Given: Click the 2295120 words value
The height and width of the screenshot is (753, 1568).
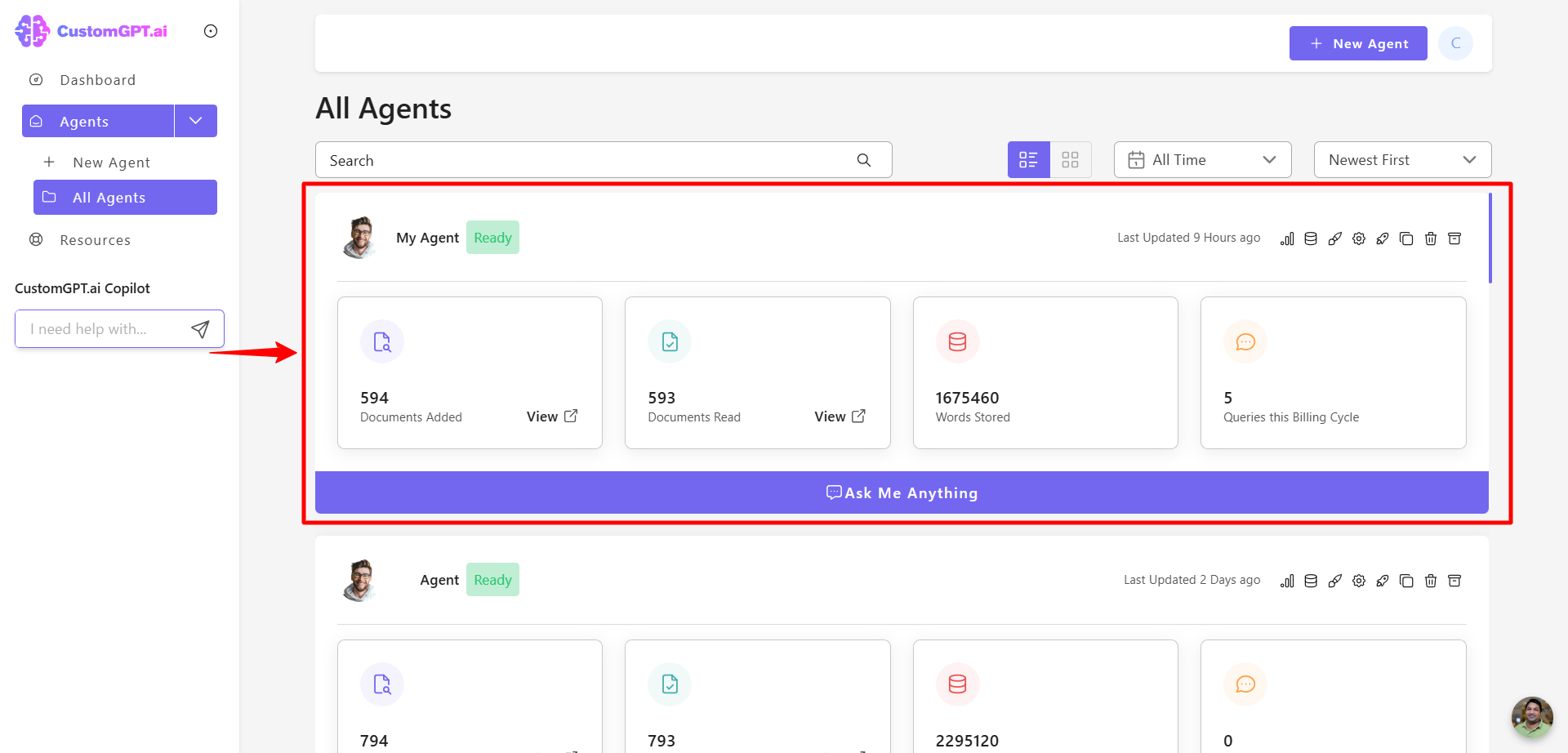Looking at the screenshot, I should tap(967, 741).
